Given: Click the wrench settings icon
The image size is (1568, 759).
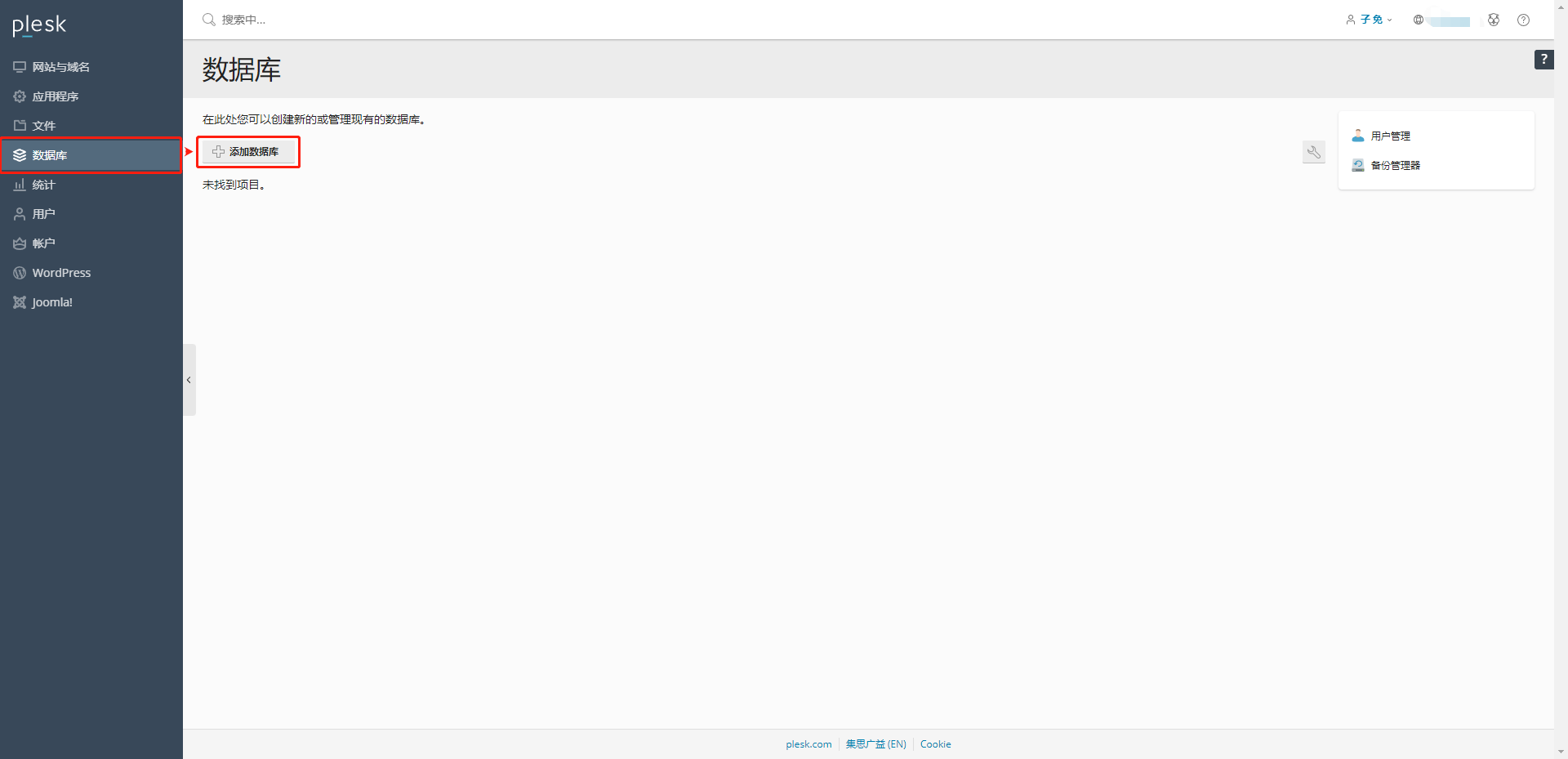Looking at the screenshot, I should point(1314,152).
